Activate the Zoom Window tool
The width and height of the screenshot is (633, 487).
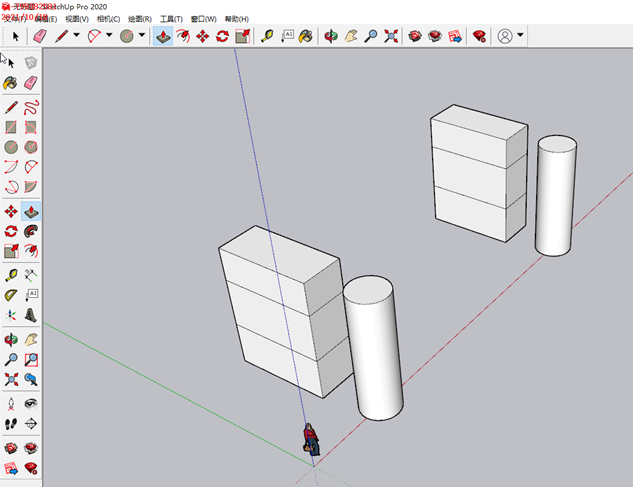click(31, 358)
